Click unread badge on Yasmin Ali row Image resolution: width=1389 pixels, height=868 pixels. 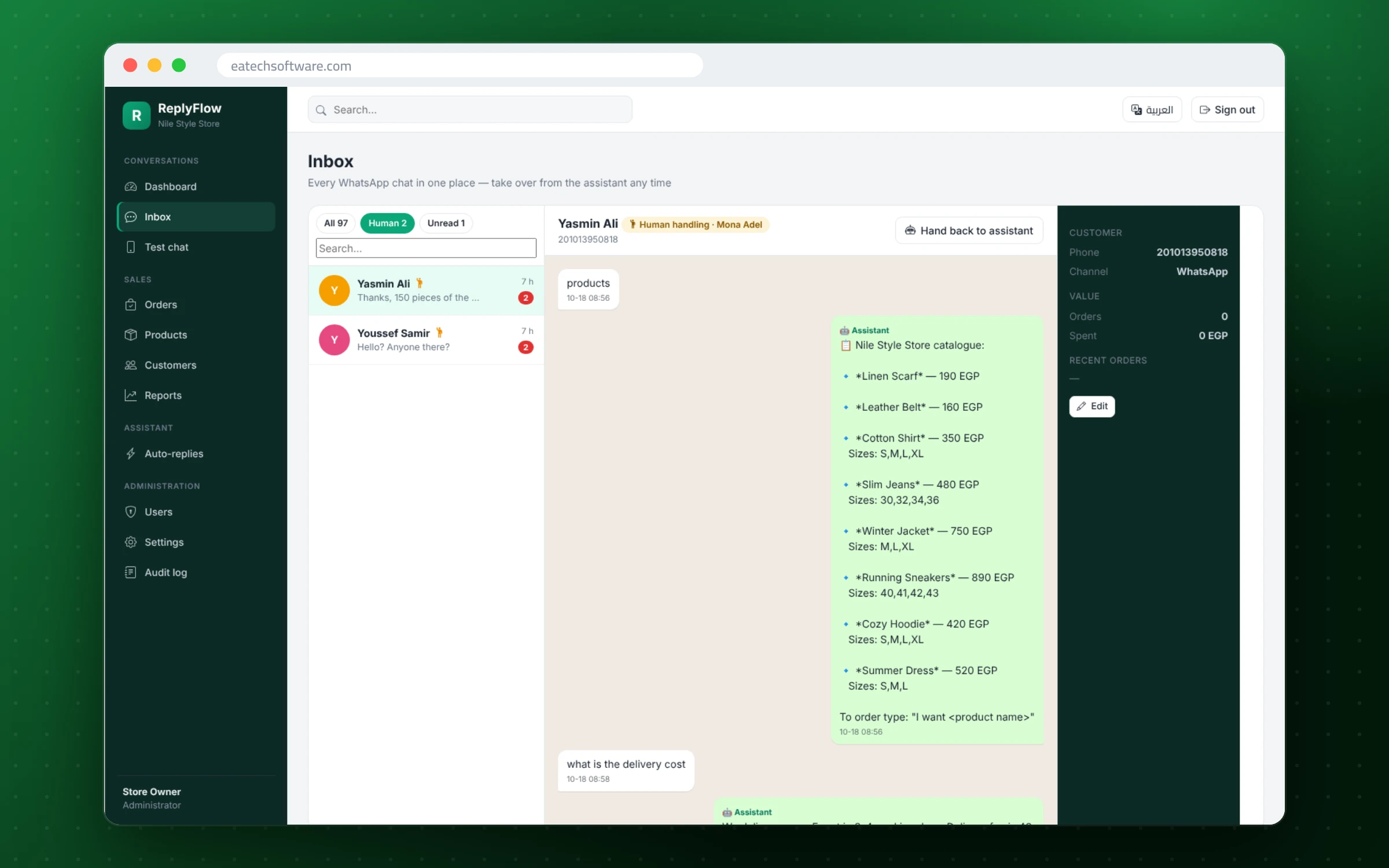526,298
